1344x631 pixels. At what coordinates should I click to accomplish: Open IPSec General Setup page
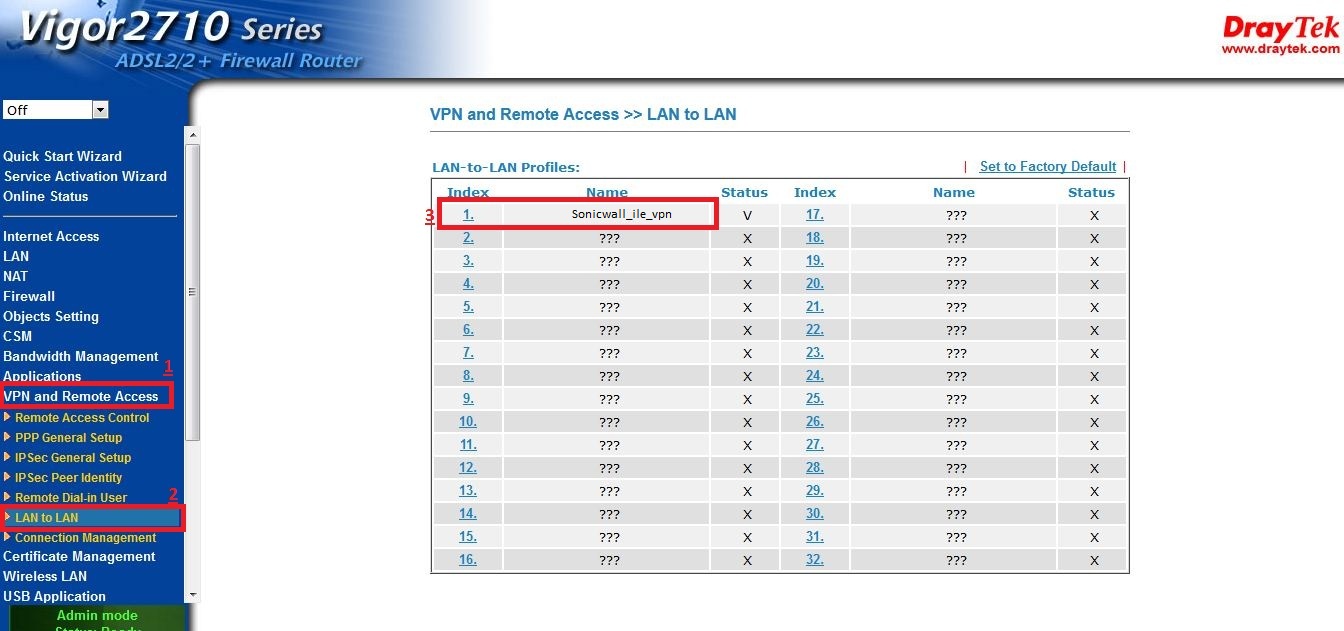[73, 458]
